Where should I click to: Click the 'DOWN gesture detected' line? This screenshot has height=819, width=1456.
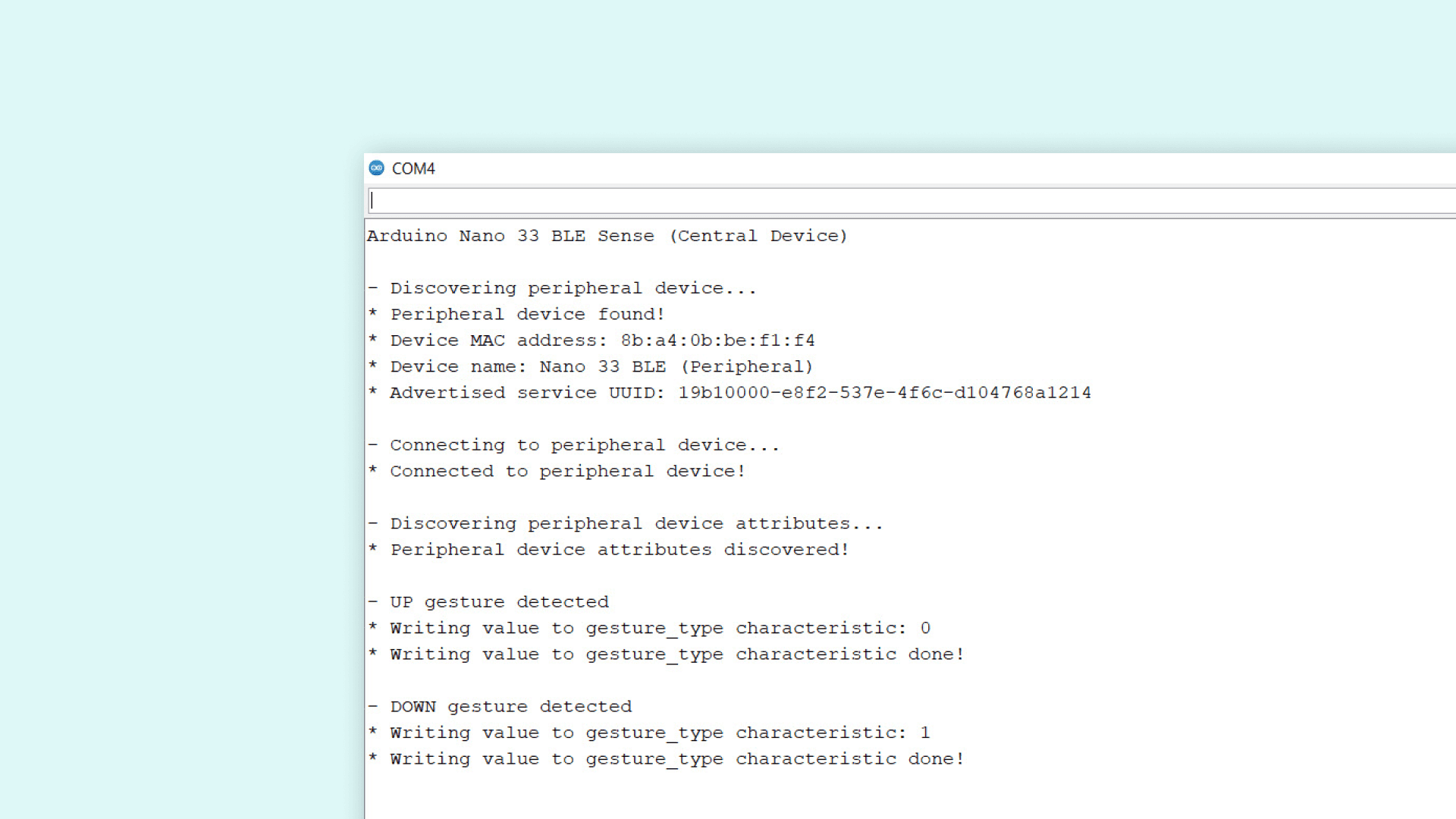click(x=510, y=707)
